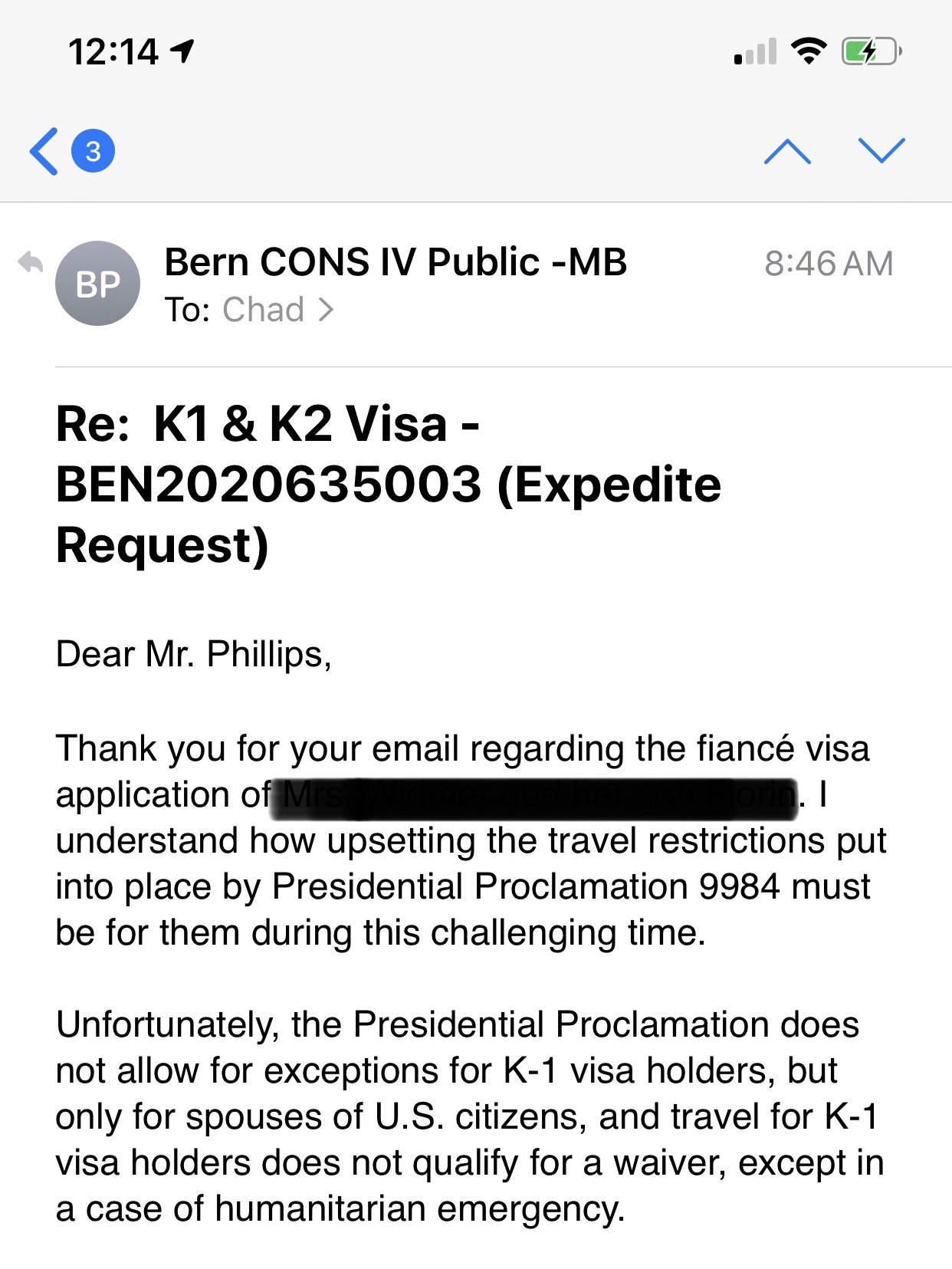This screenshot has width=952, height=1269.
Task: Tap the back chevron to the inbox
Action: [44, 151]
